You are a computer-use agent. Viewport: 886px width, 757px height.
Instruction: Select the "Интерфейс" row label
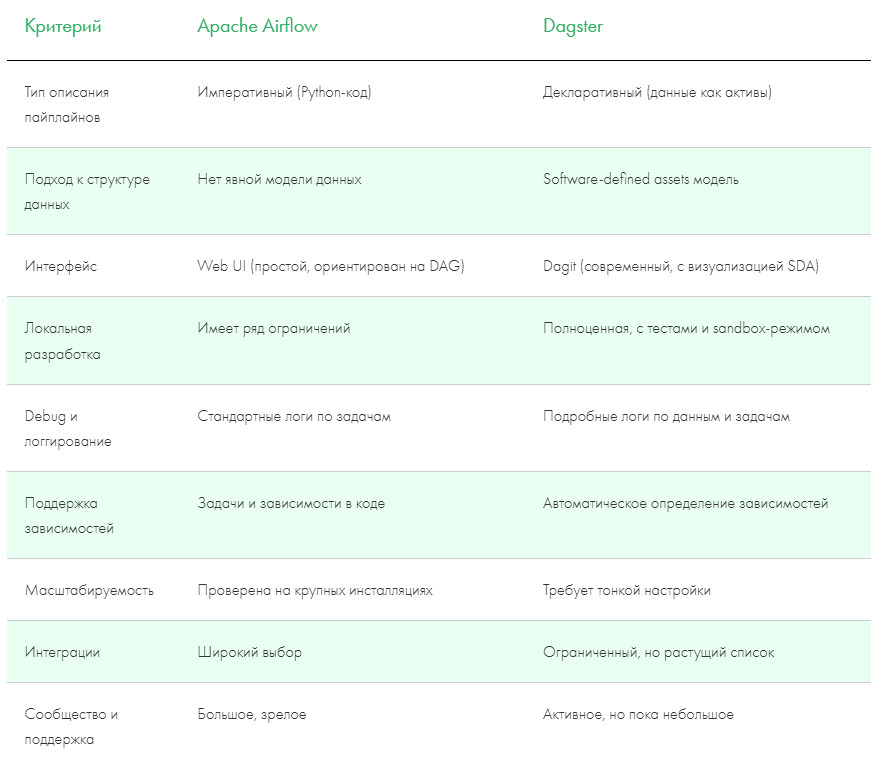tap(61, 266)
